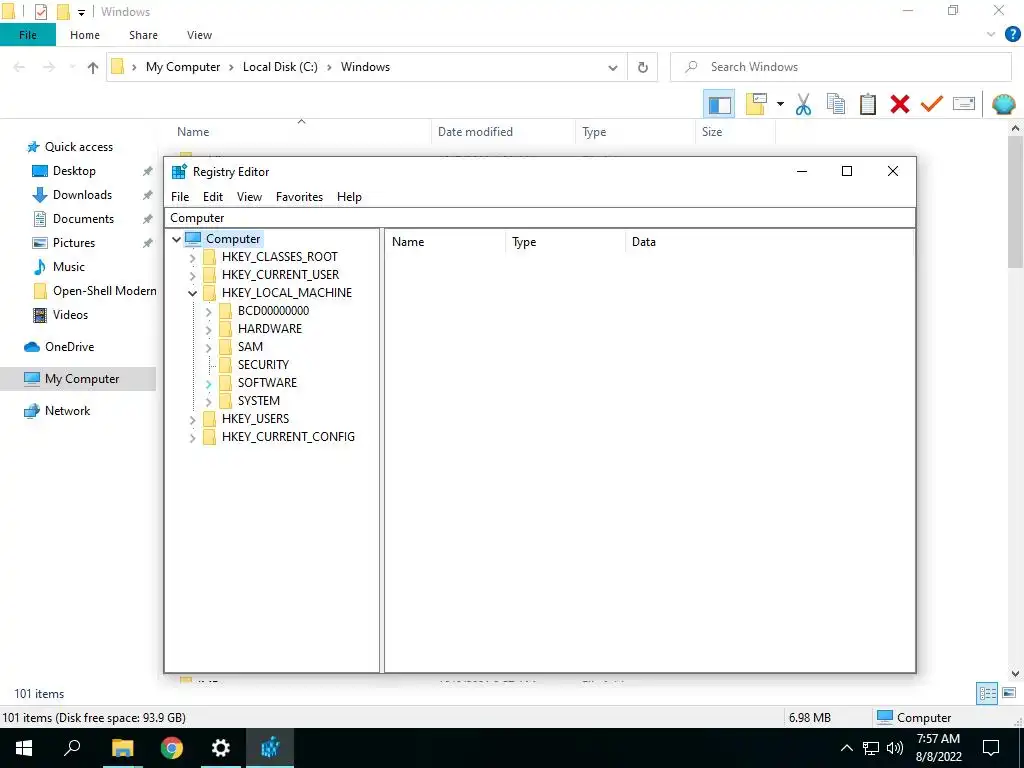Open Documents in navigation pane
1024x768 pixels.
click(x=83, y=219)
